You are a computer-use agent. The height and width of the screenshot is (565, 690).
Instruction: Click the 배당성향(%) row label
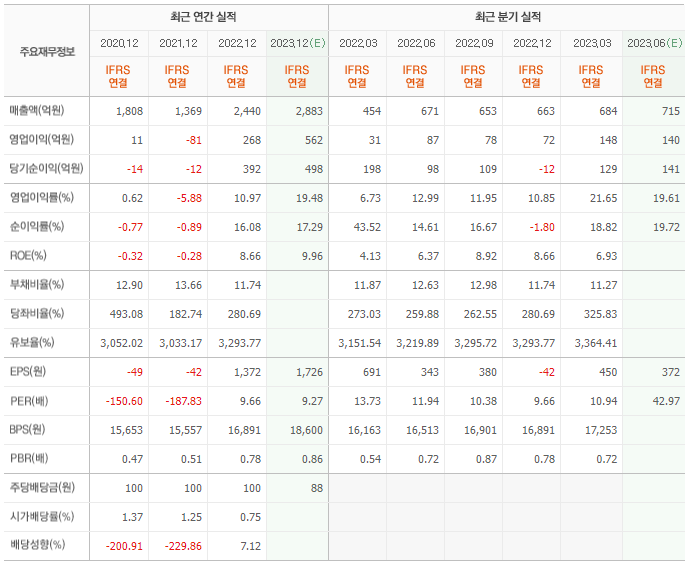(x=37, y=545)
